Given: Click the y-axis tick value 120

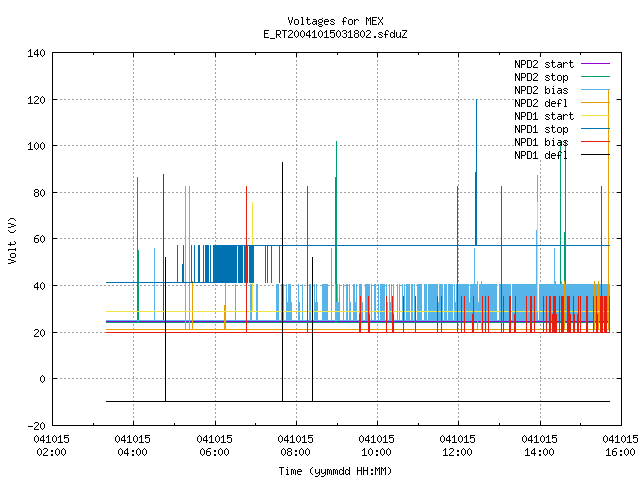Looking at the screenshot, I should (36, 100).
